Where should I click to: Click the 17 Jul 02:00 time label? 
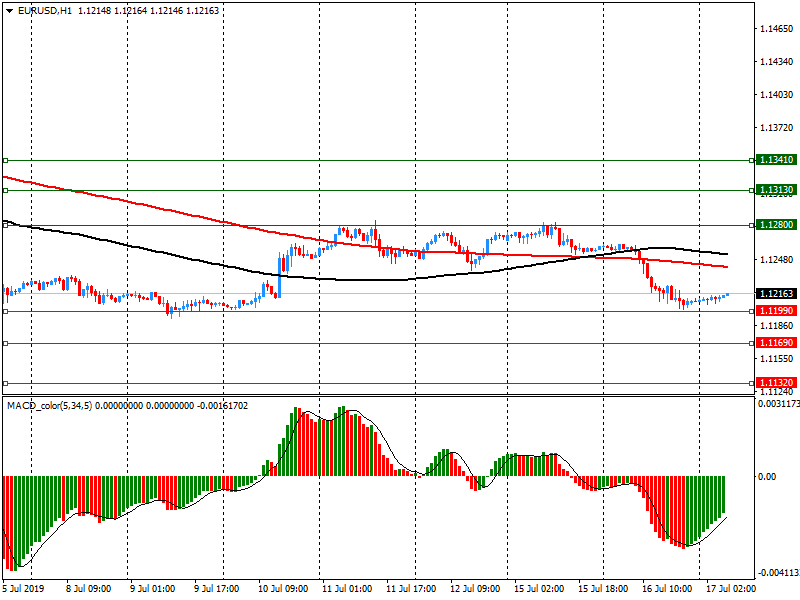731,589
